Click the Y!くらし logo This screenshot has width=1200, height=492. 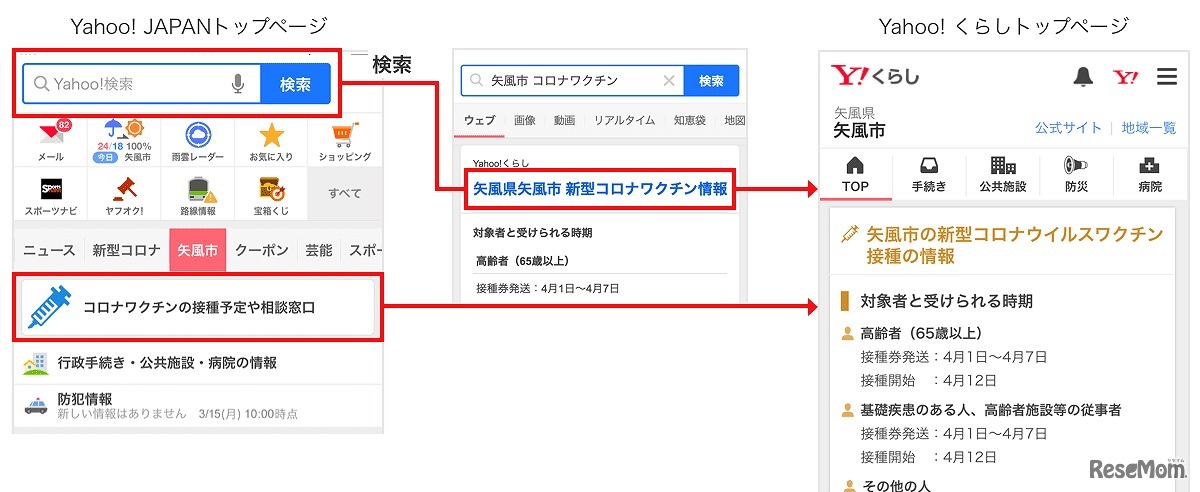(x=875, y=76)
